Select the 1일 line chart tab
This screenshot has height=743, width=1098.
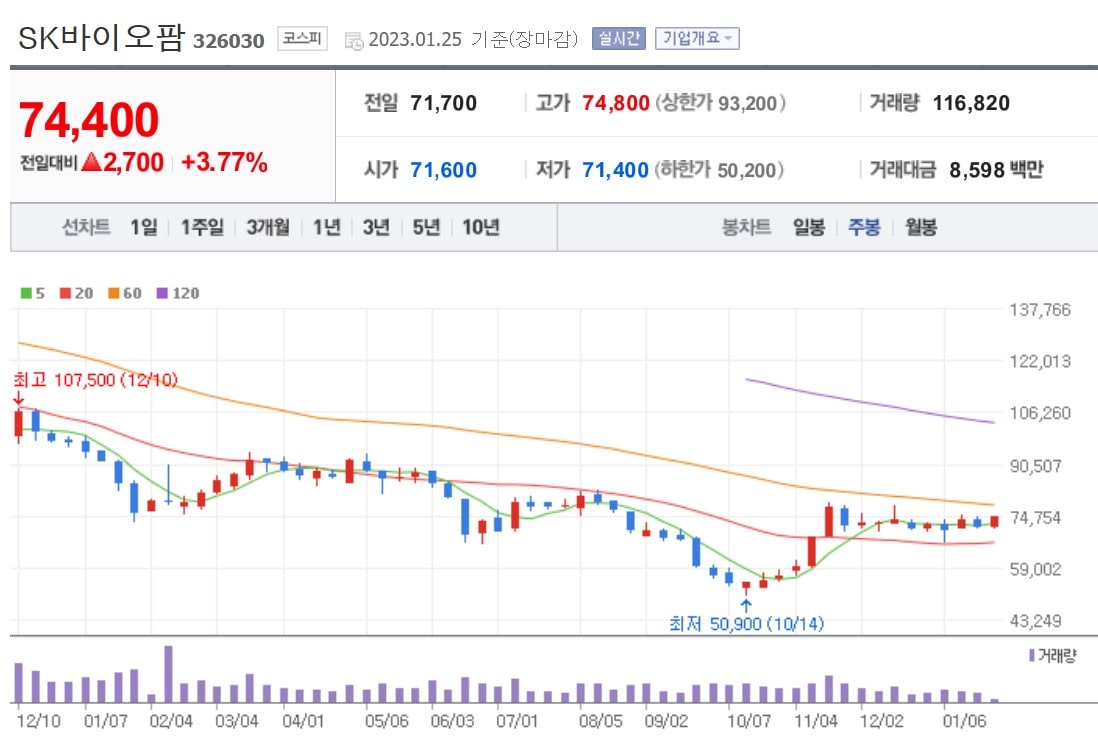(144, 227)
